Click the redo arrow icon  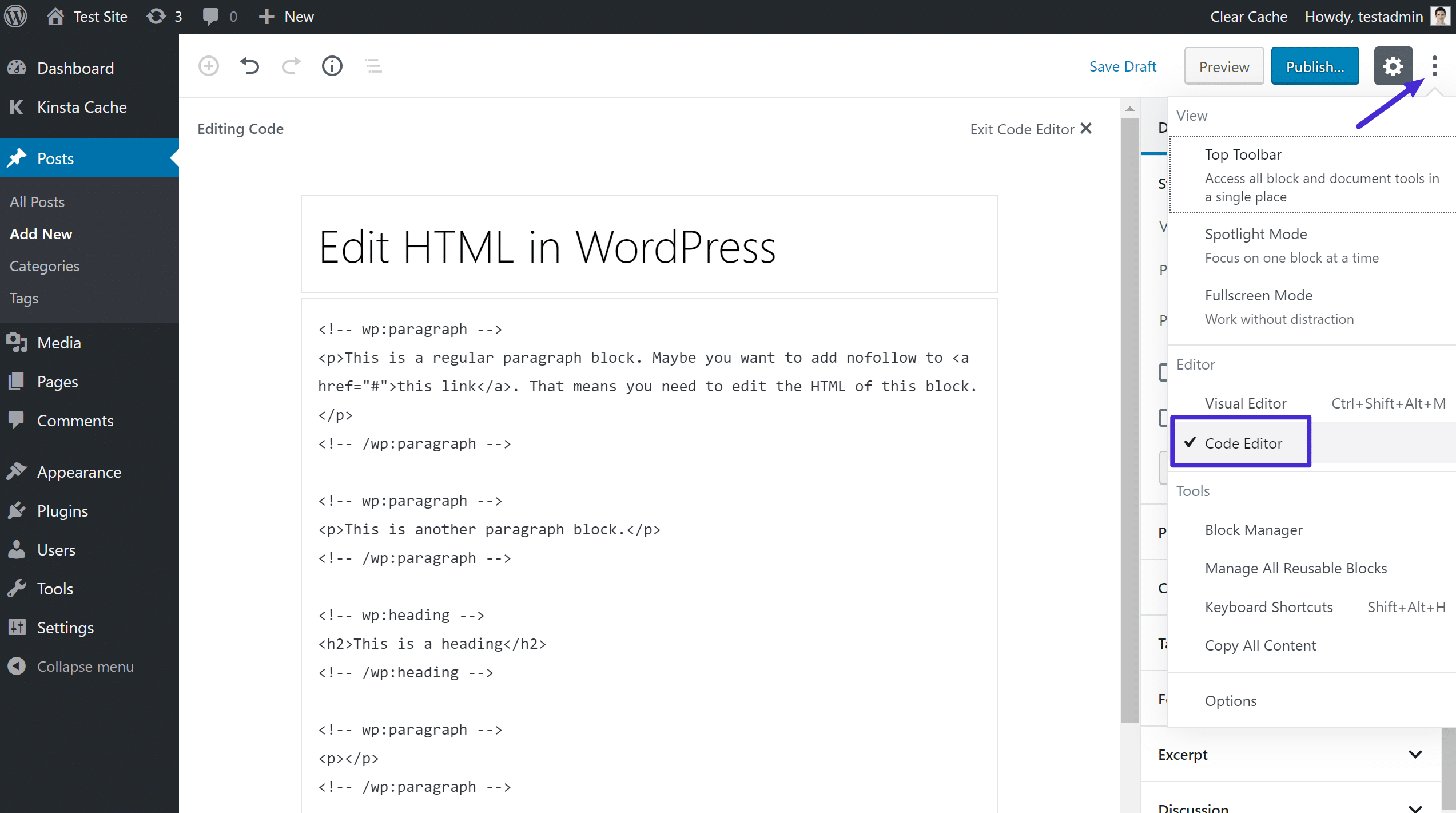coord(290,66)
